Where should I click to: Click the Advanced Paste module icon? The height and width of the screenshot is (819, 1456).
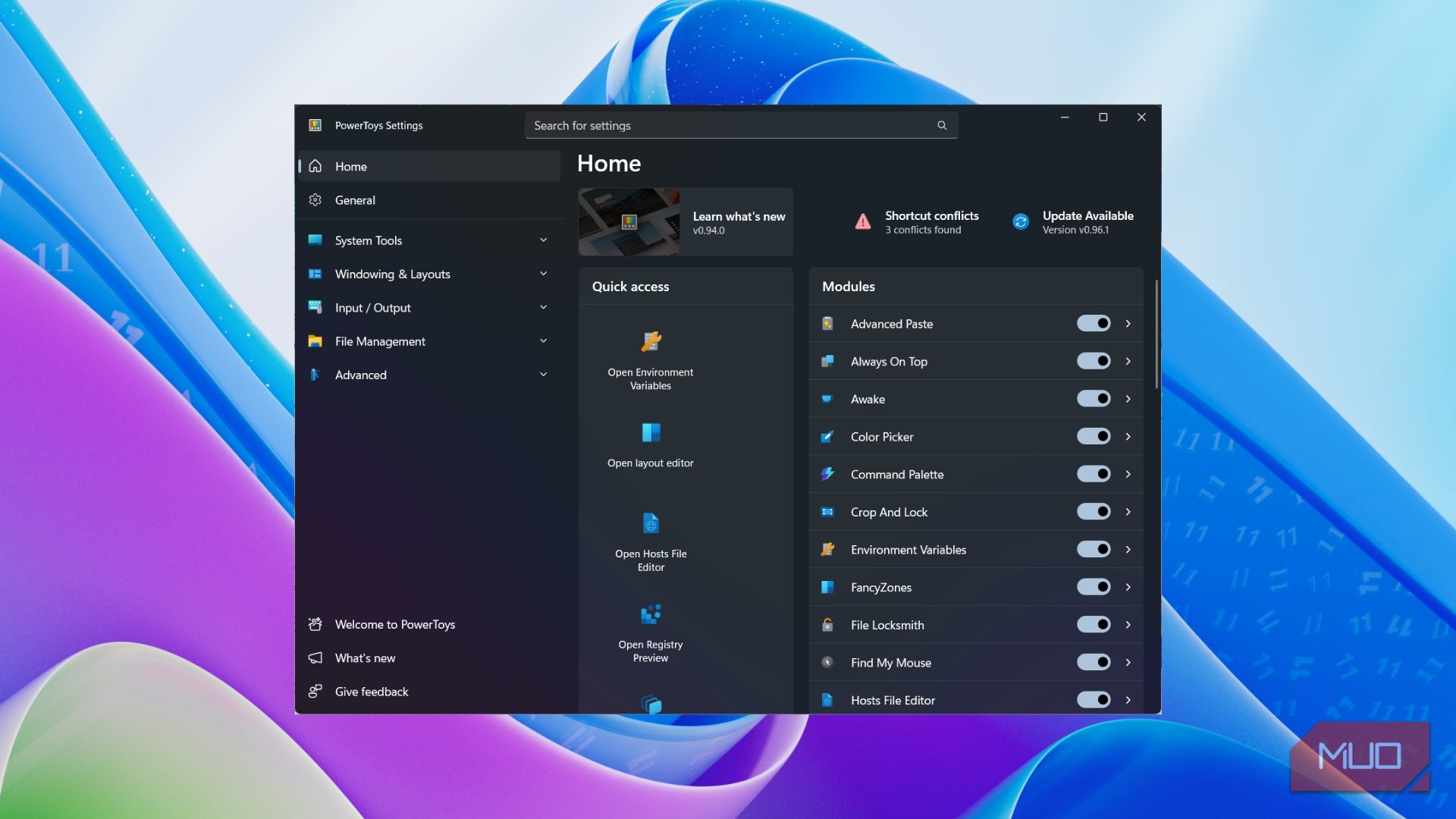click(x=827, y=324)
